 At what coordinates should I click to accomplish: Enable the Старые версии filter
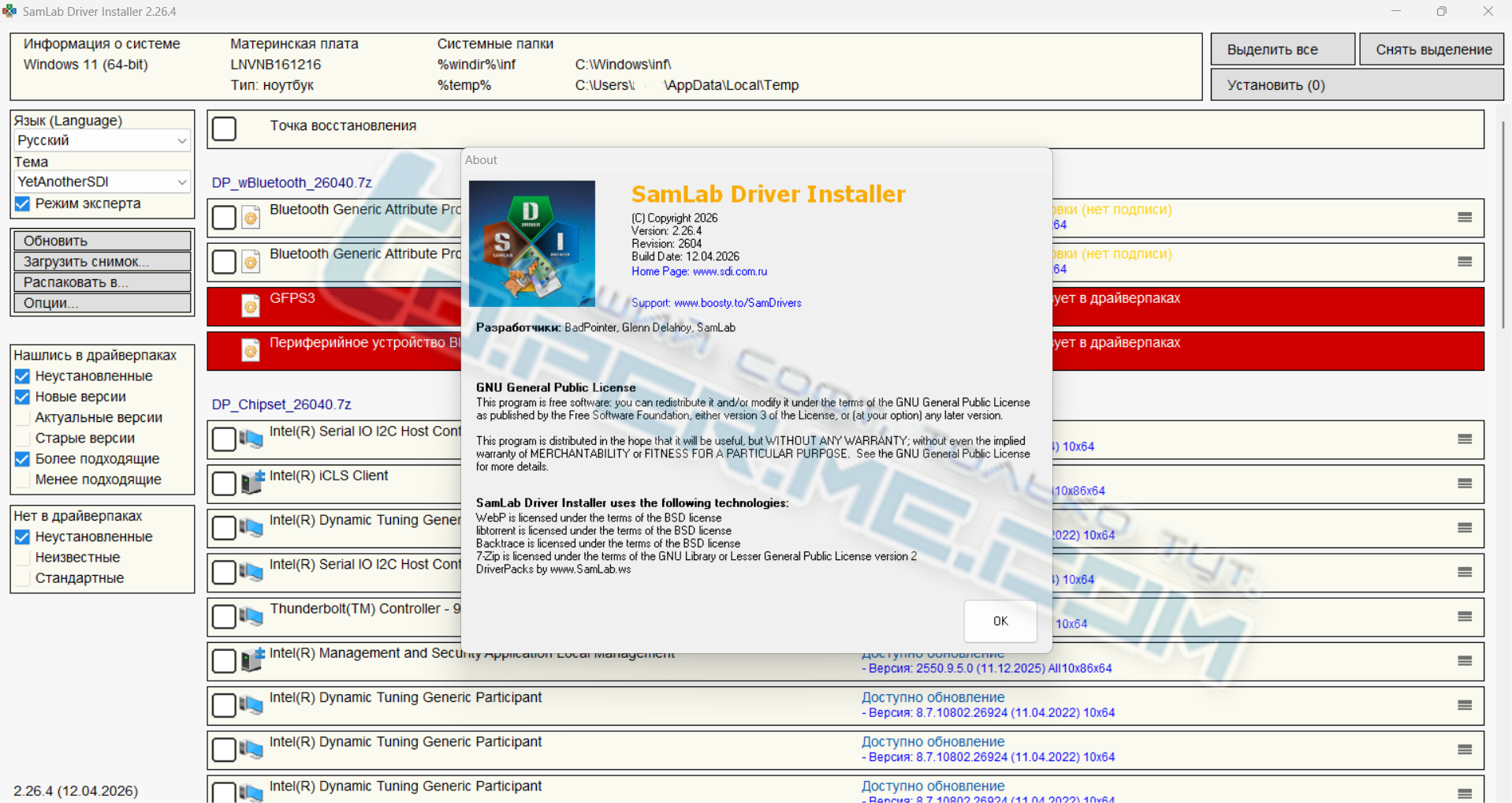[22, 438]
